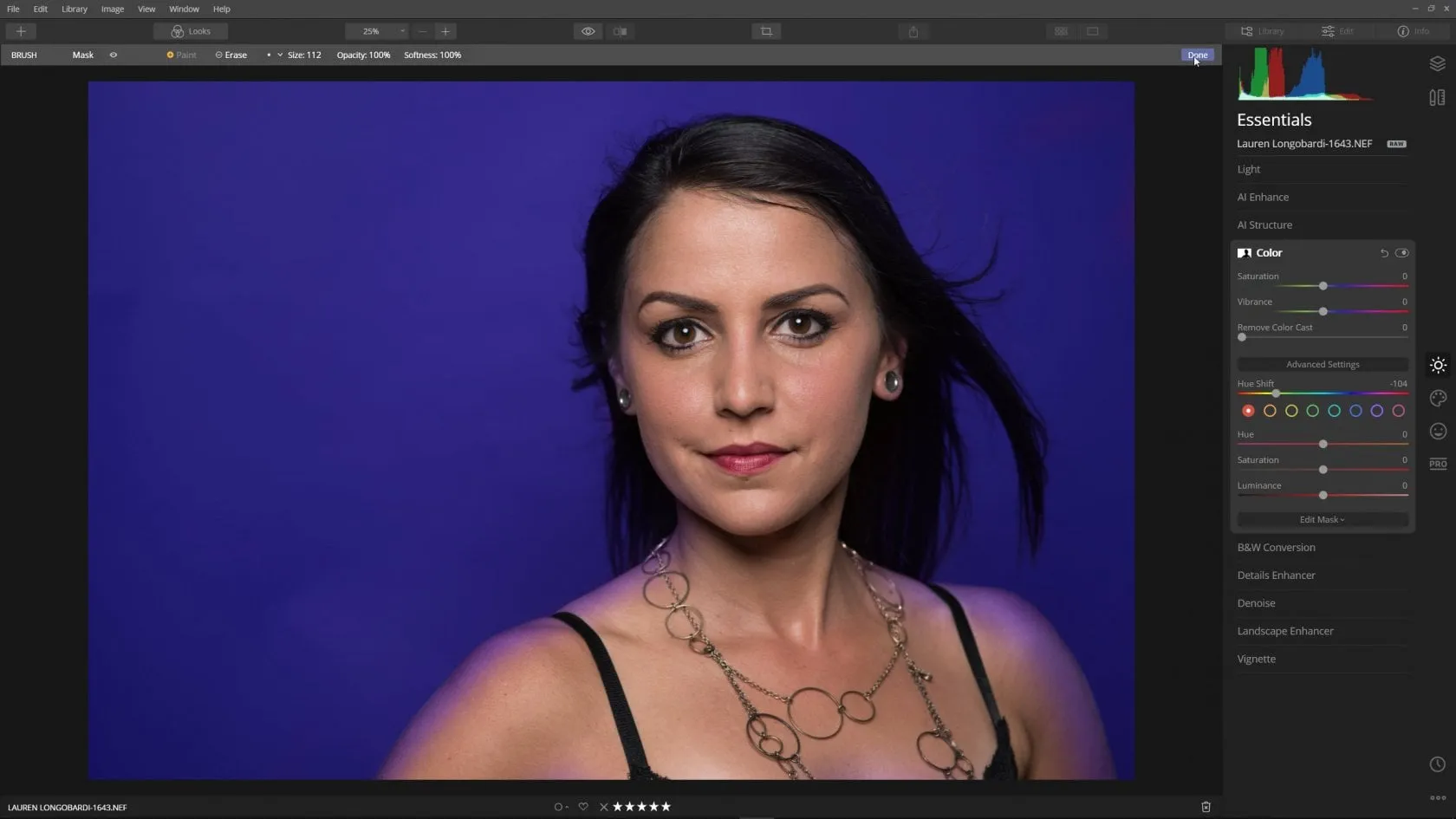Switch to the Library tab
Screen dimensions: 1456x819
tap(1263, 31)
